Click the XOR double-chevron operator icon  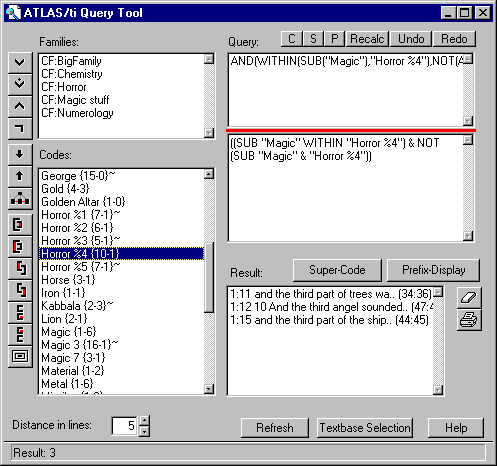[x=20, y=84]
